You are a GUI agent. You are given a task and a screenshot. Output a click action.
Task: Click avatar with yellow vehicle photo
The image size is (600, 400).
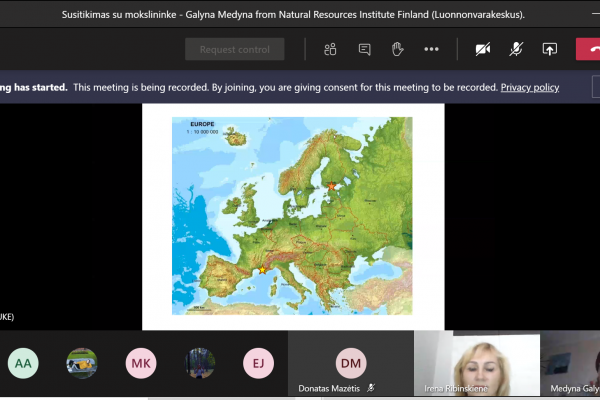[82, 363]
